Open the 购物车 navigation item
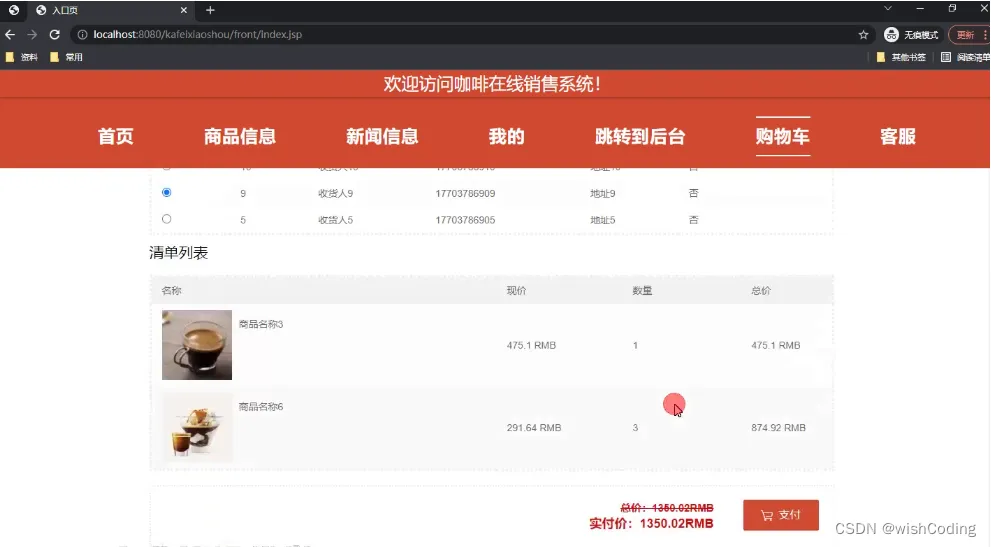This screenshot has height=547, width=991. point(782,136)
